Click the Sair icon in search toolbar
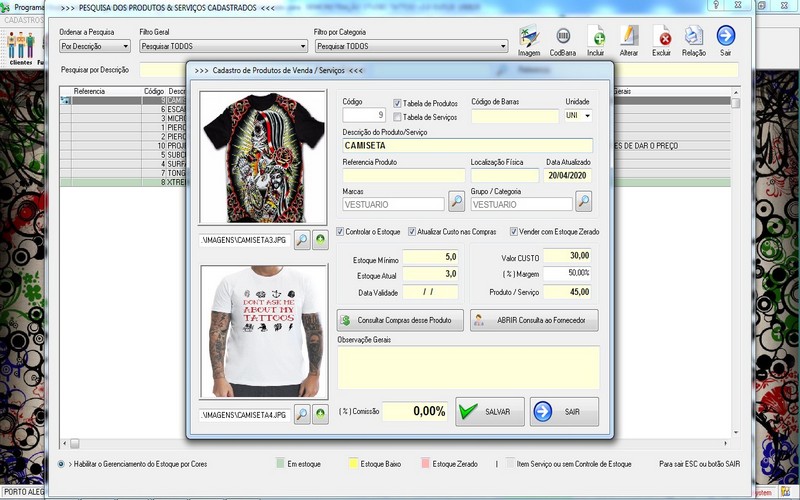This screenshot has width=800, height=500. (726, 40)
